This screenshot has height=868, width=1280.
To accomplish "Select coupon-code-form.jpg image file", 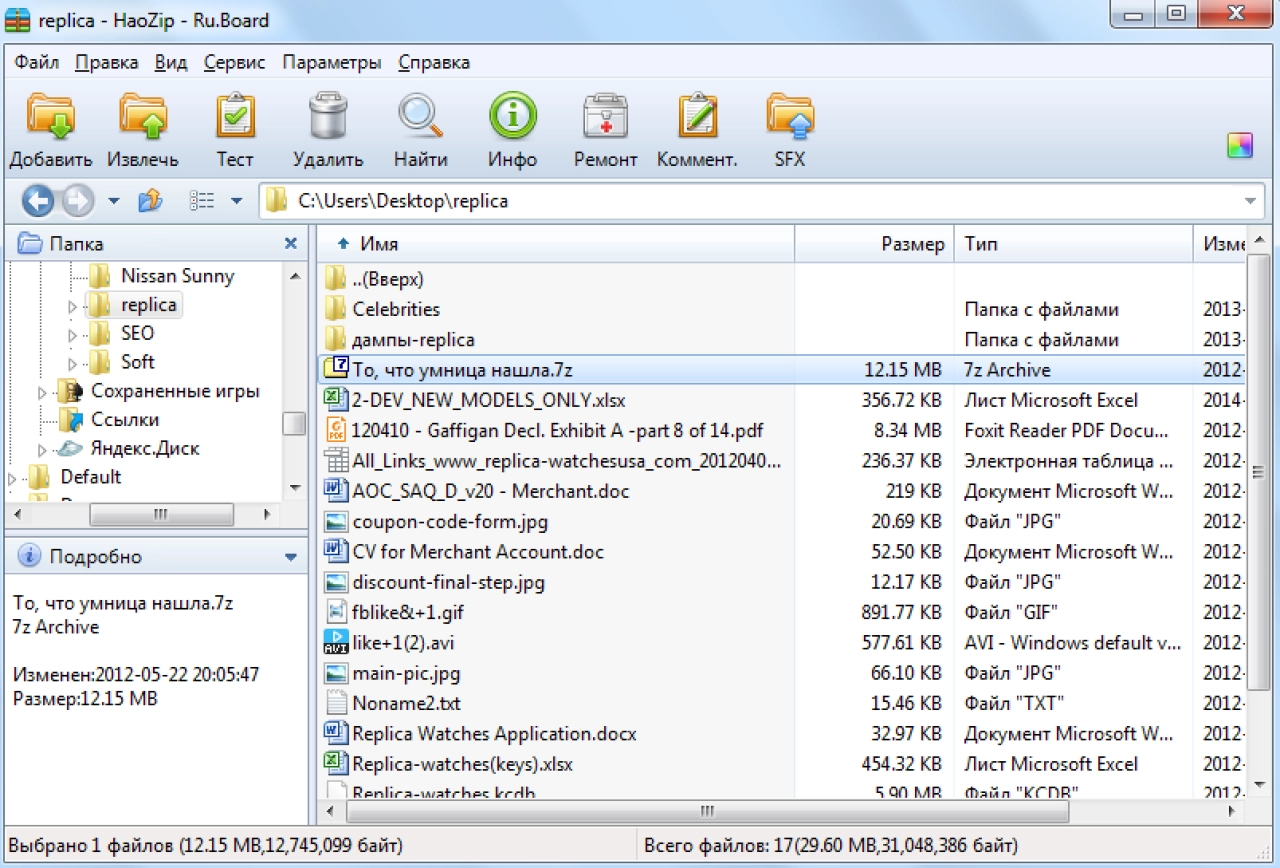I will (780, 522).
